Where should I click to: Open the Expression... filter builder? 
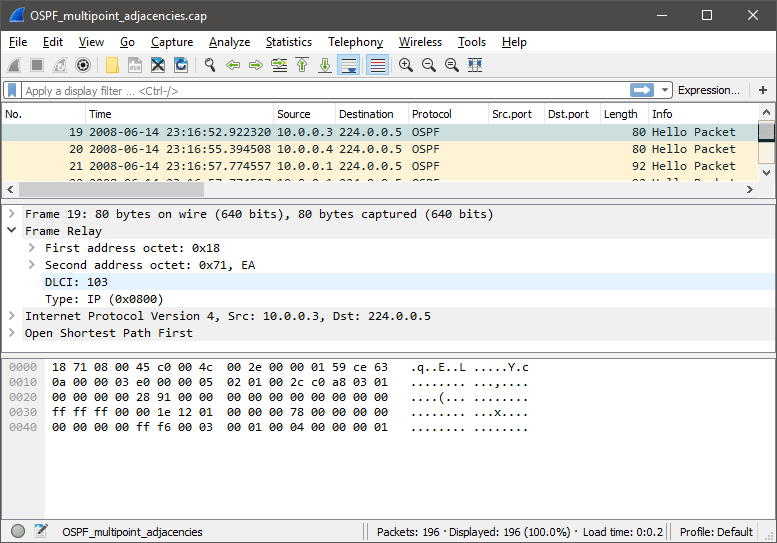click(708, 90)
